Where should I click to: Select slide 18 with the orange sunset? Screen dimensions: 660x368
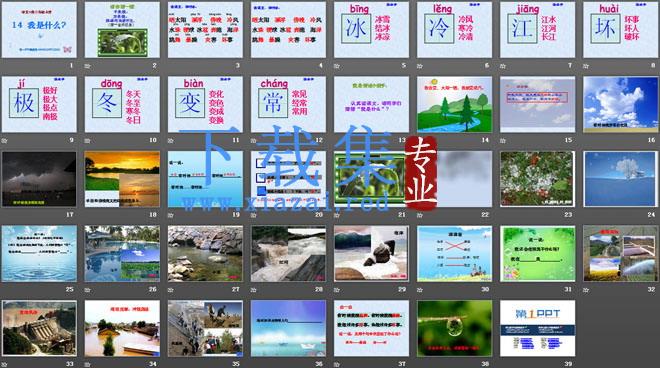click(x=122, y=179)
